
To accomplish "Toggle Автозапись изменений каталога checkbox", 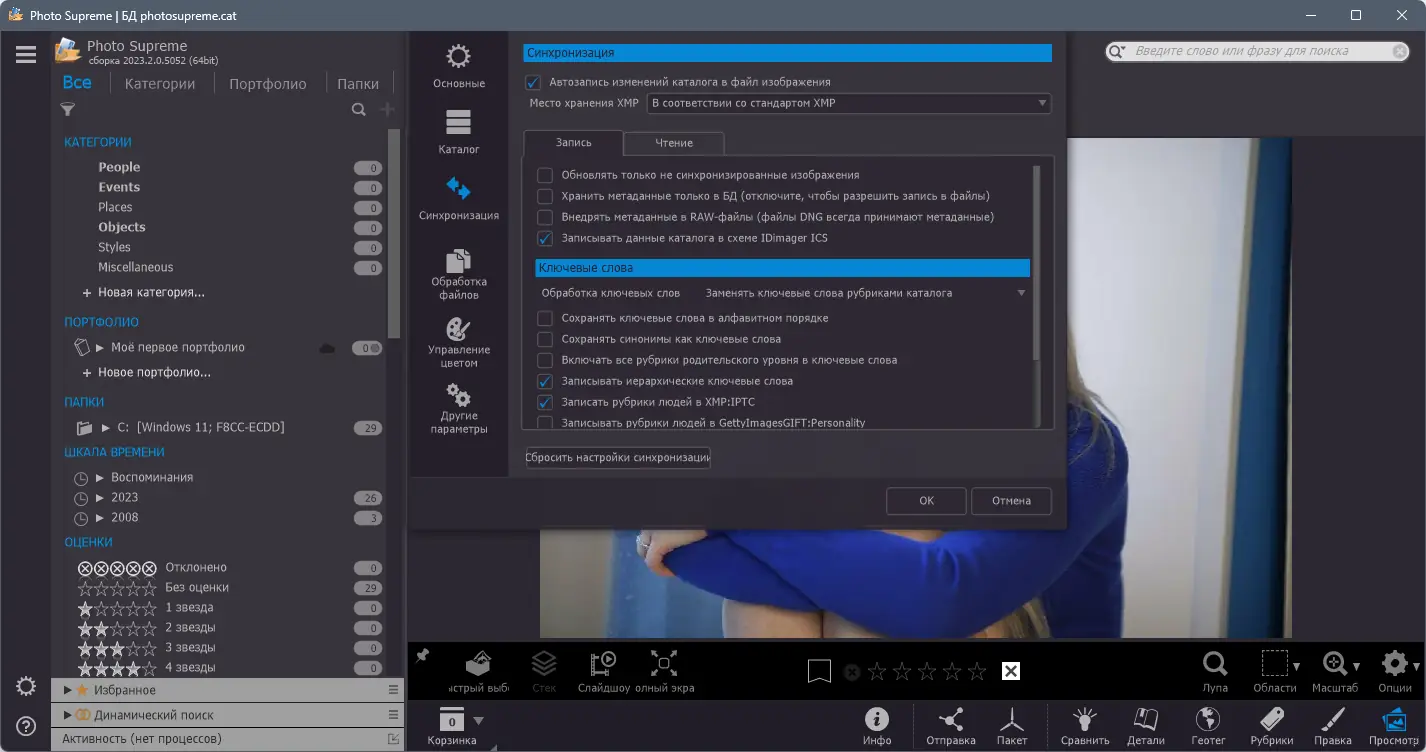I will [x=533, y=82].
